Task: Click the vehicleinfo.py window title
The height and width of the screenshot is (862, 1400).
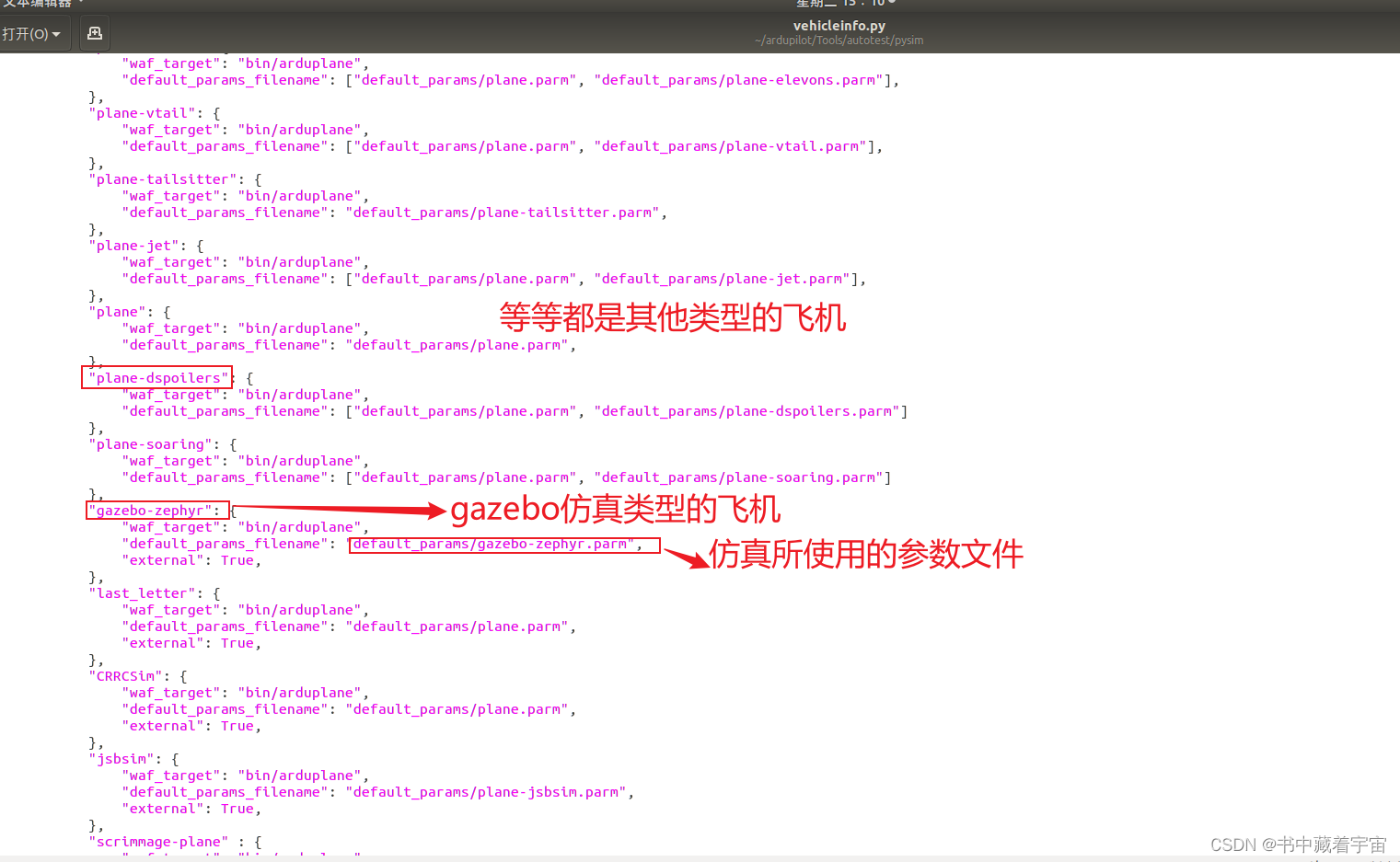Action: (x=839, y=26)
